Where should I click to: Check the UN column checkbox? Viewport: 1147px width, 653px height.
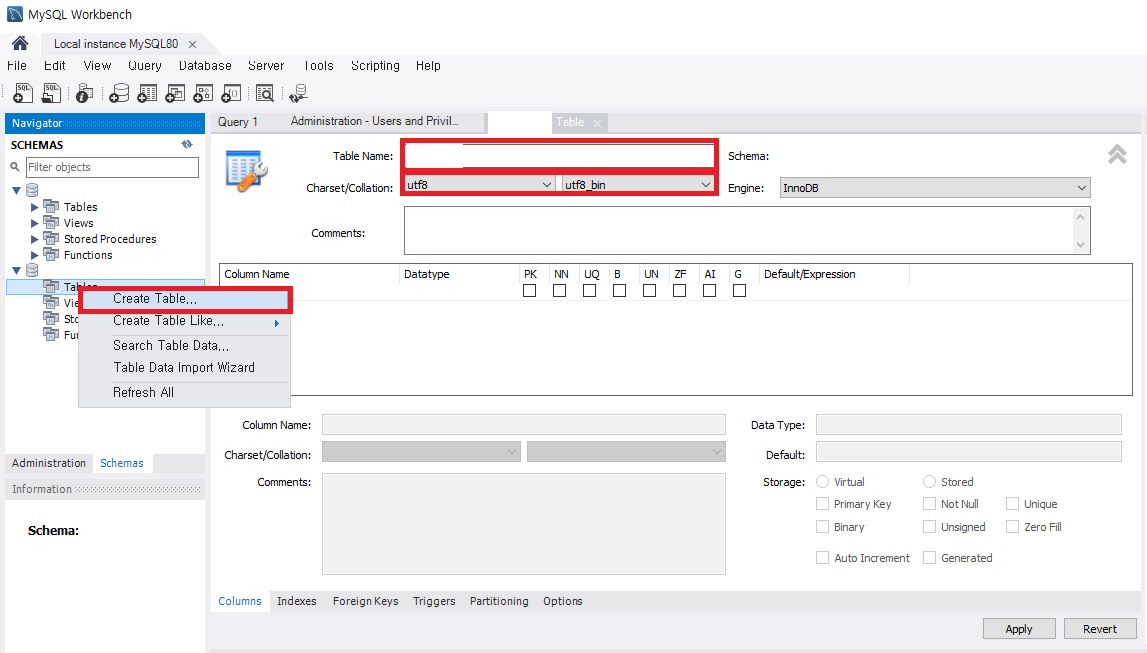click(650, 290)
